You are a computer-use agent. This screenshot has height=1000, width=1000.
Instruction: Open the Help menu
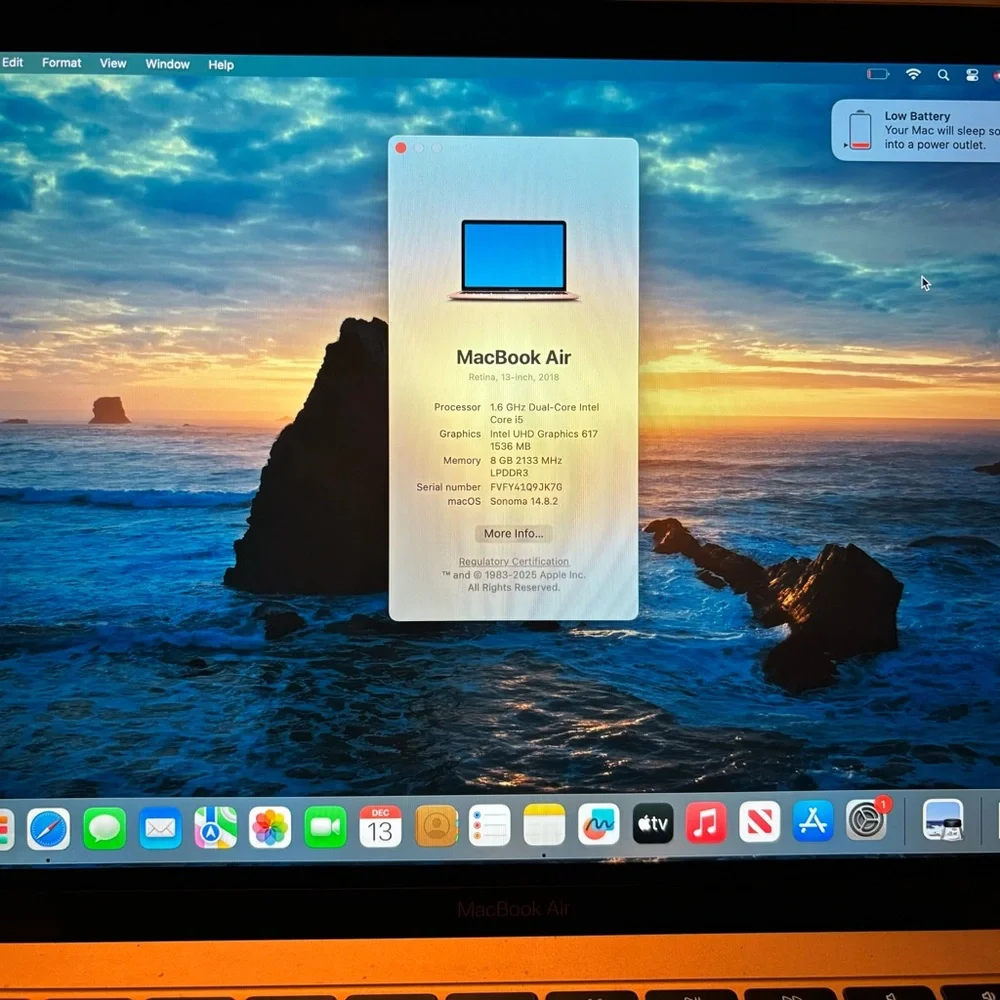pos(221,64)
